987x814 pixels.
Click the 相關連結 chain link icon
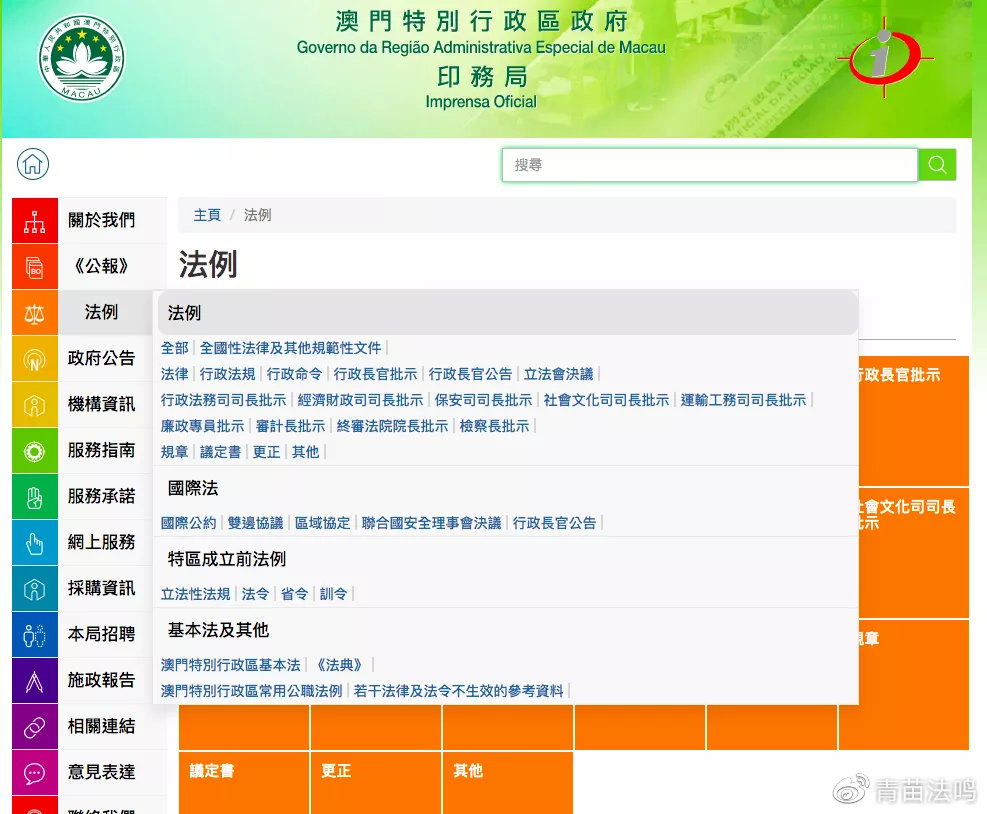pos(35,727)
